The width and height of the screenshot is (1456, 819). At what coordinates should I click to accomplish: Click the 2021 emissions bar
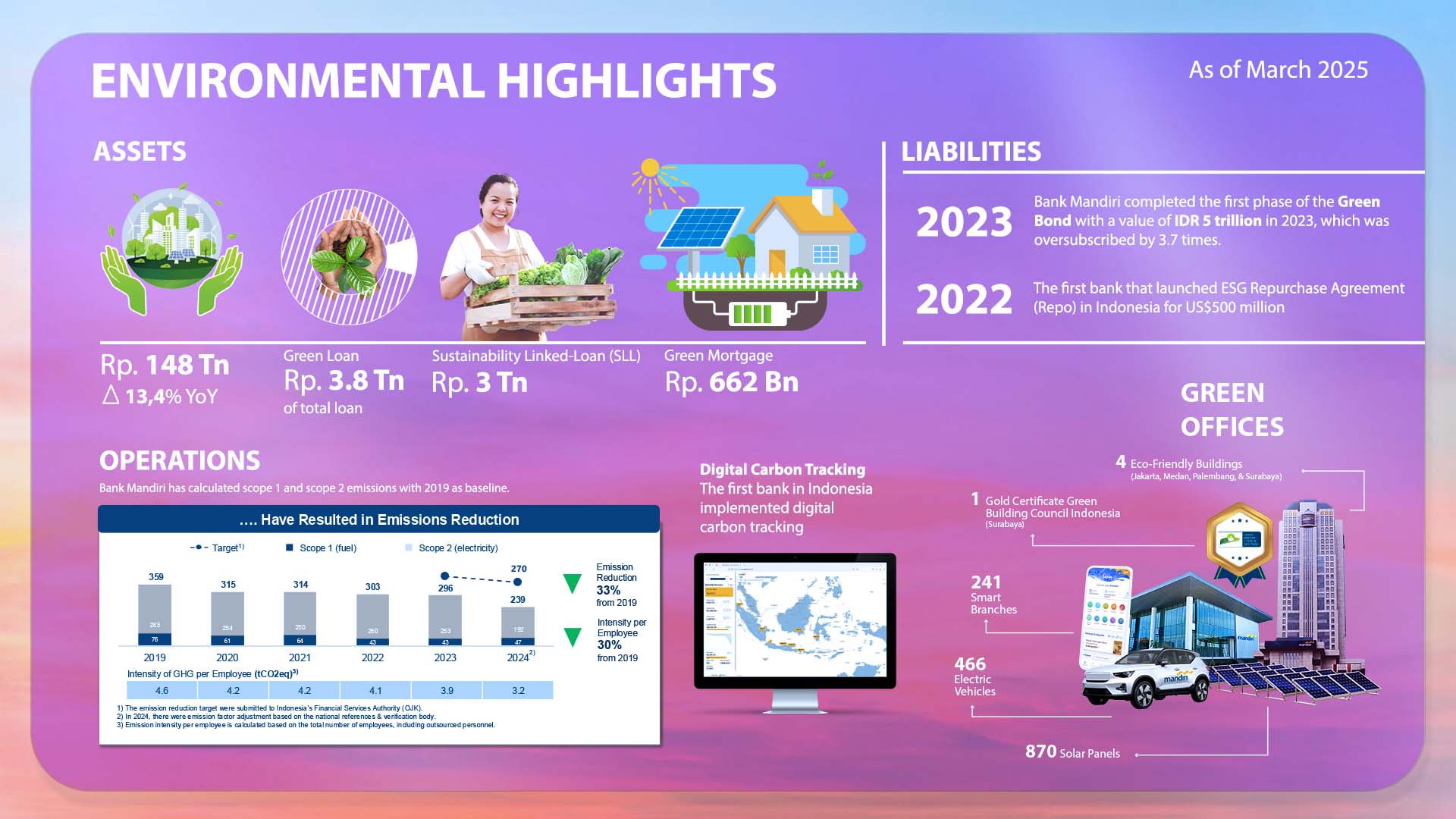point(300,619)
